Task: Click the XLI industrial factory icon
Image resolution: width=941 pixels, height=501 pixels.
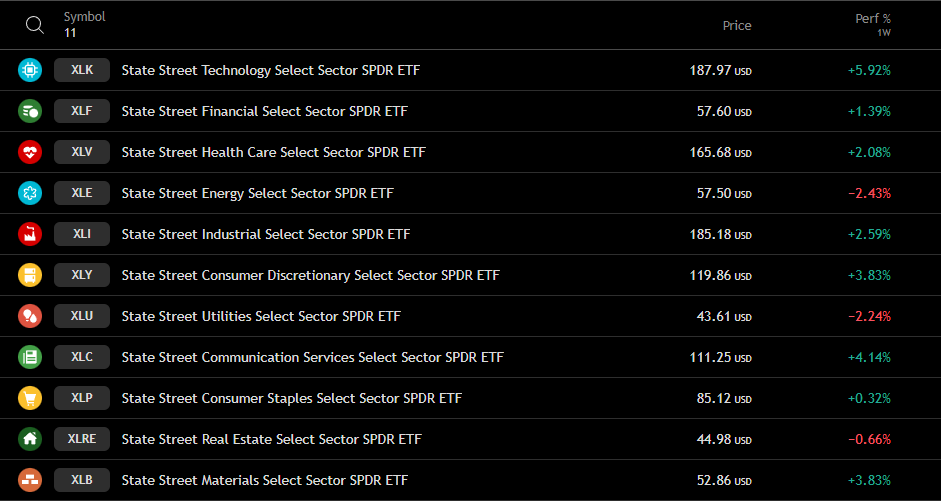Action: (x=30, y=234)
